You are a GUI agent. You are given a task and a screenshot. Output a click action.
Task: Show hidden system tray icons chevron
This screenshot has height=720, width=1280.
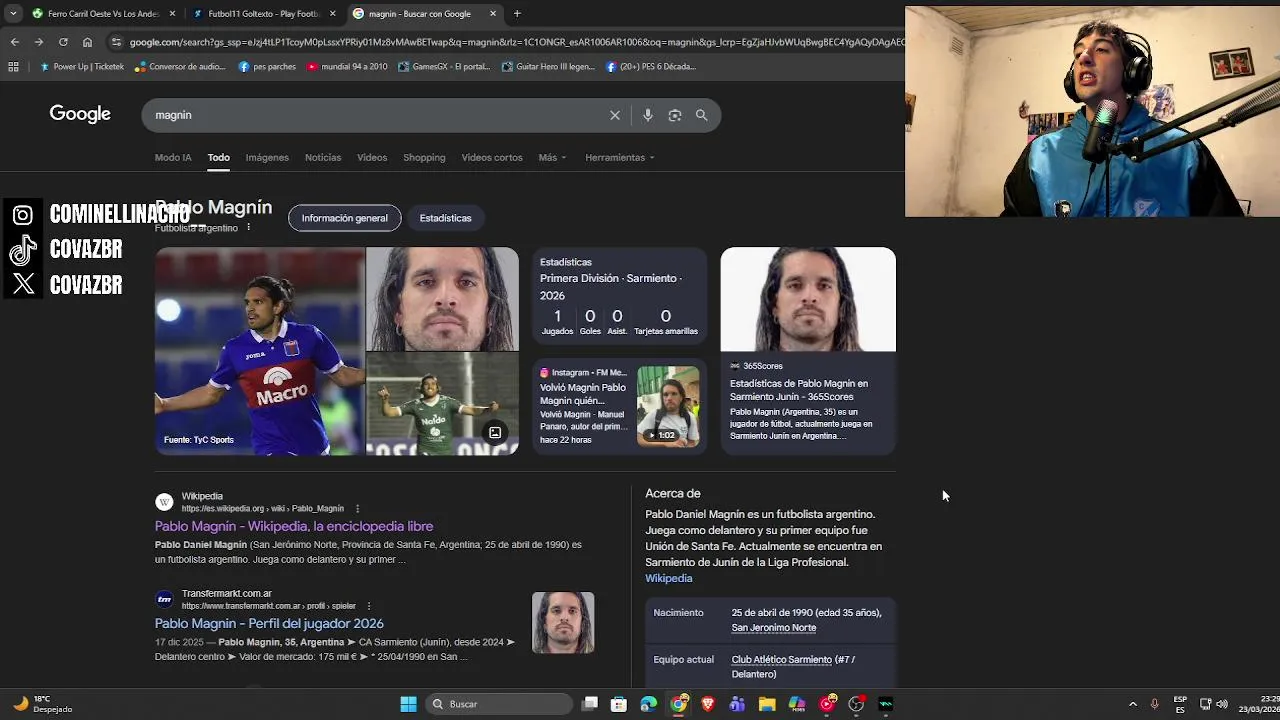[1132, 704]
